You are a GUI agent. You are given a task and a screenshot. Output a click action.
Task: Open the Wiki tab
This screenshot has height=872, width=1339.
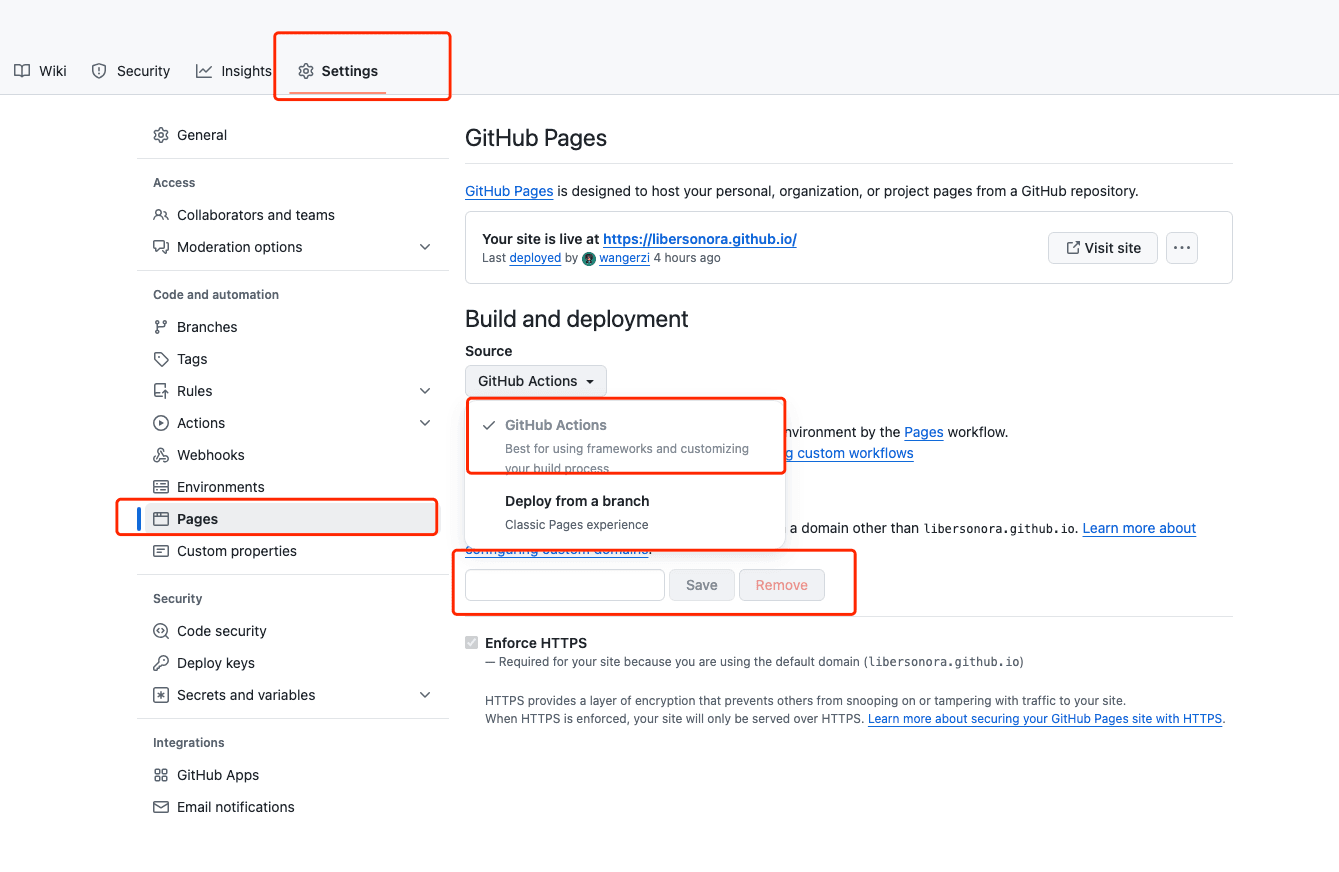(x=40, y=71)
